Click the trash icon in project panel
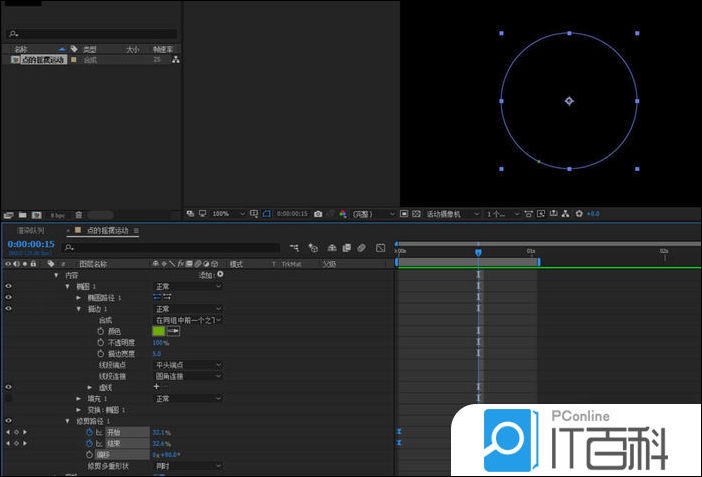Image resolution: width=702 pixels, height=477 pixels. (x=79, y=214)
